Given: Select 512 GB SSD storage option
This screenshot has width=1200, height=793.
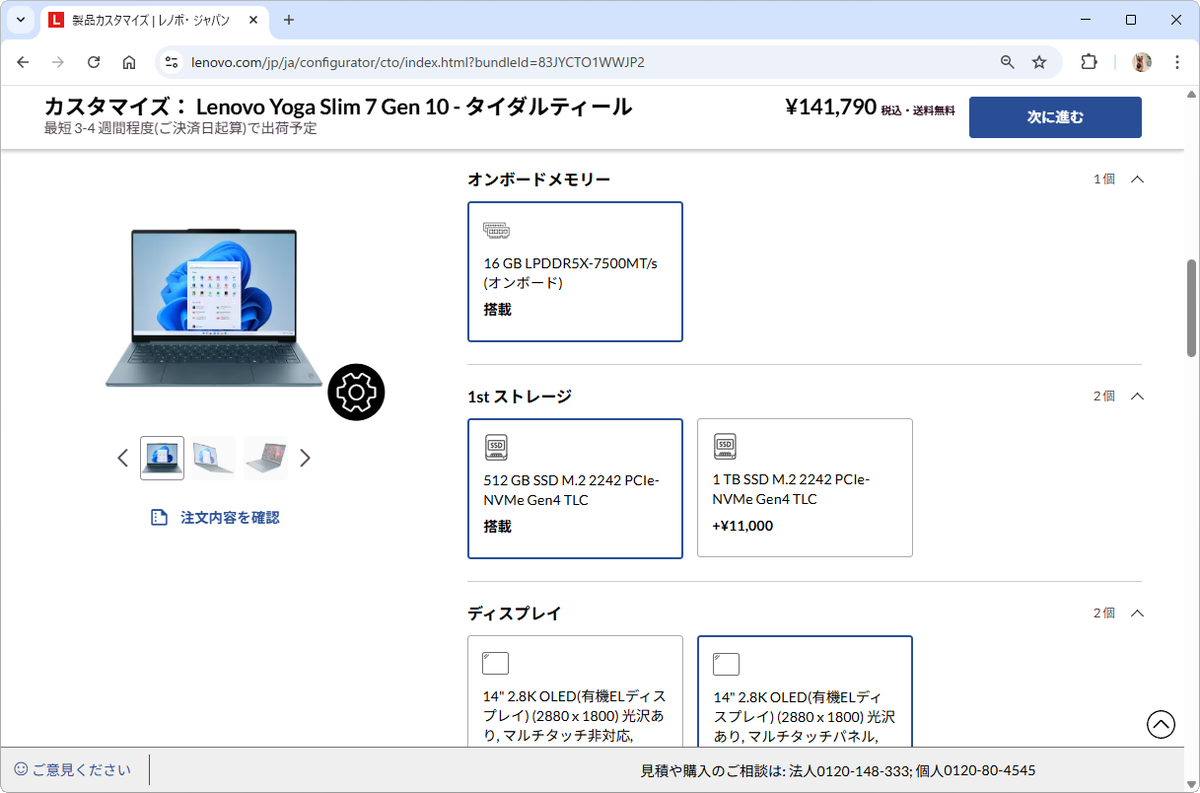Looking at the screenshot, I should click(x=575, y=487).
